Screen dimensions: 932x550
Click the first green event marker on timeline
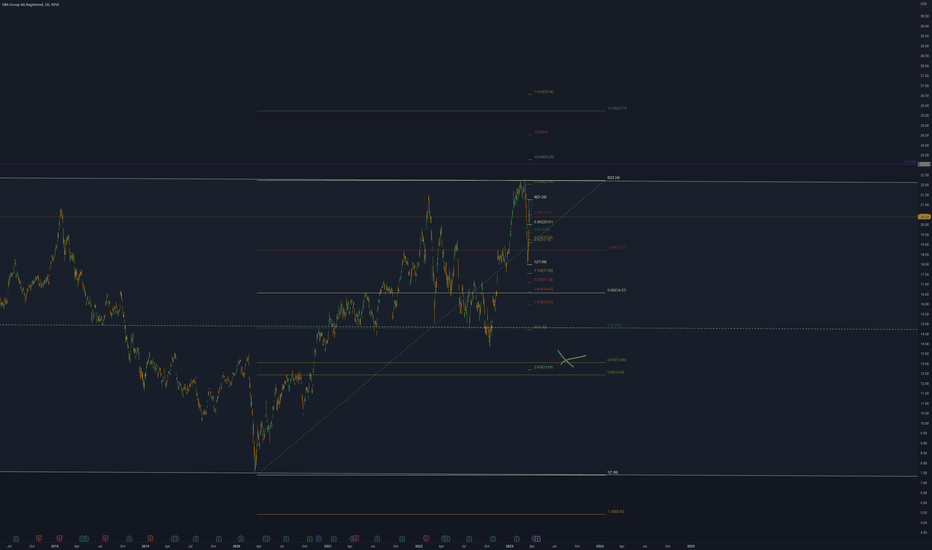pyautogui.click(x=16, y=539)
